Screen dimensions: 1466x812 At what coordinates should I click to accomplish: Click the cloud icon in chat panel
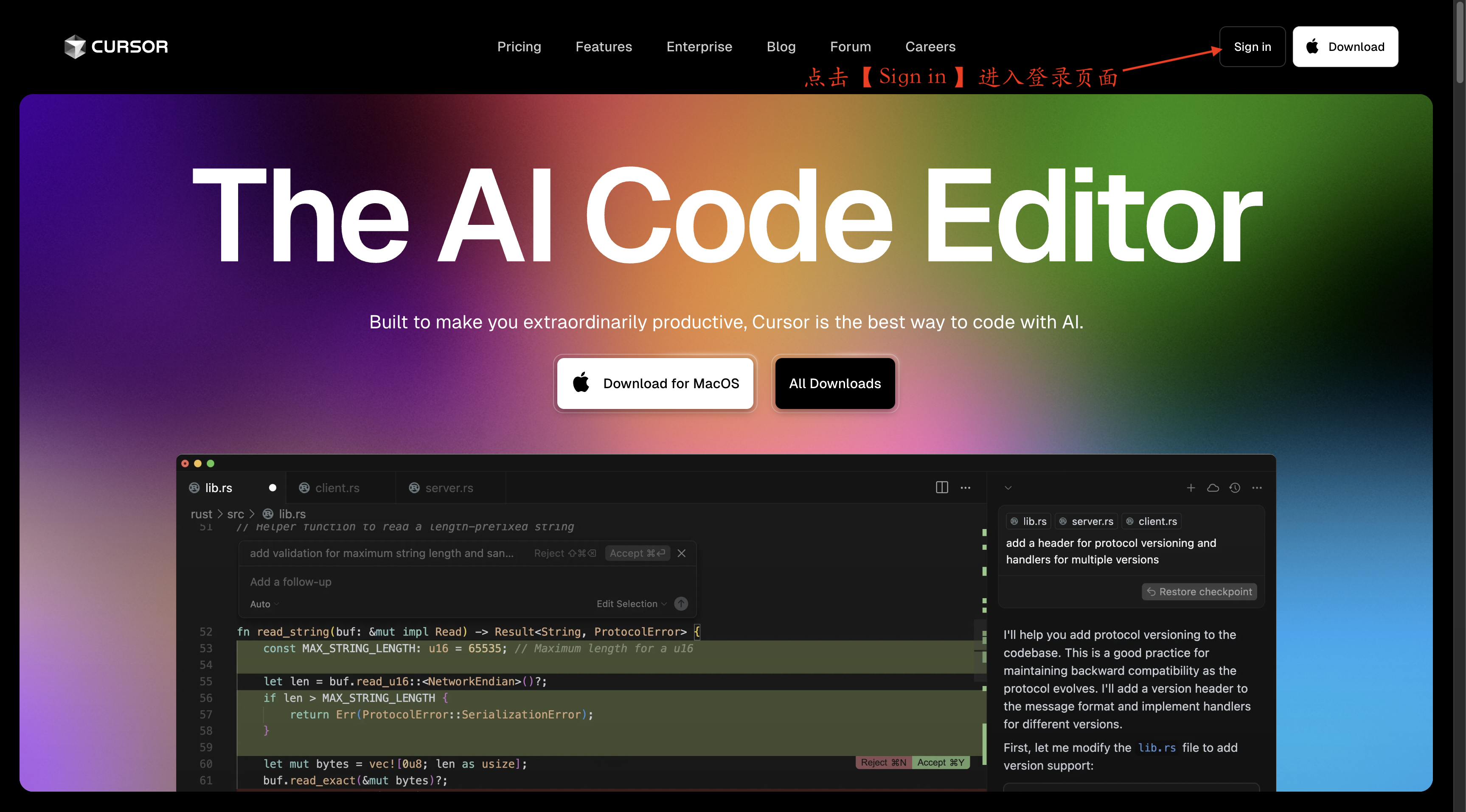pyautogui.click(x=1213, y=487)
